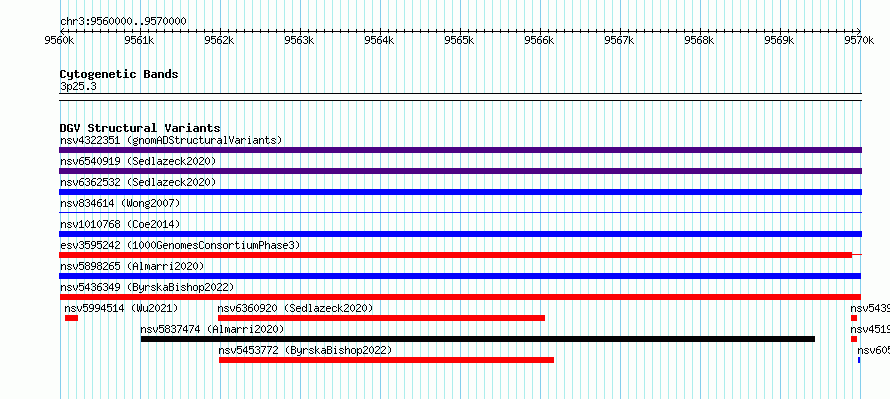Click the nsv5898265 blue variant bar

pyautogui.click(x=460, y=276)
